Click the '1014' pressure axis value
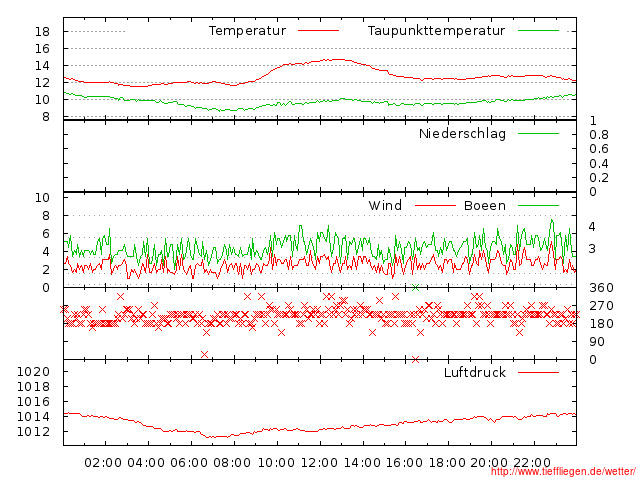This screenshot has width=640, height=480. (x=33, y=417)
